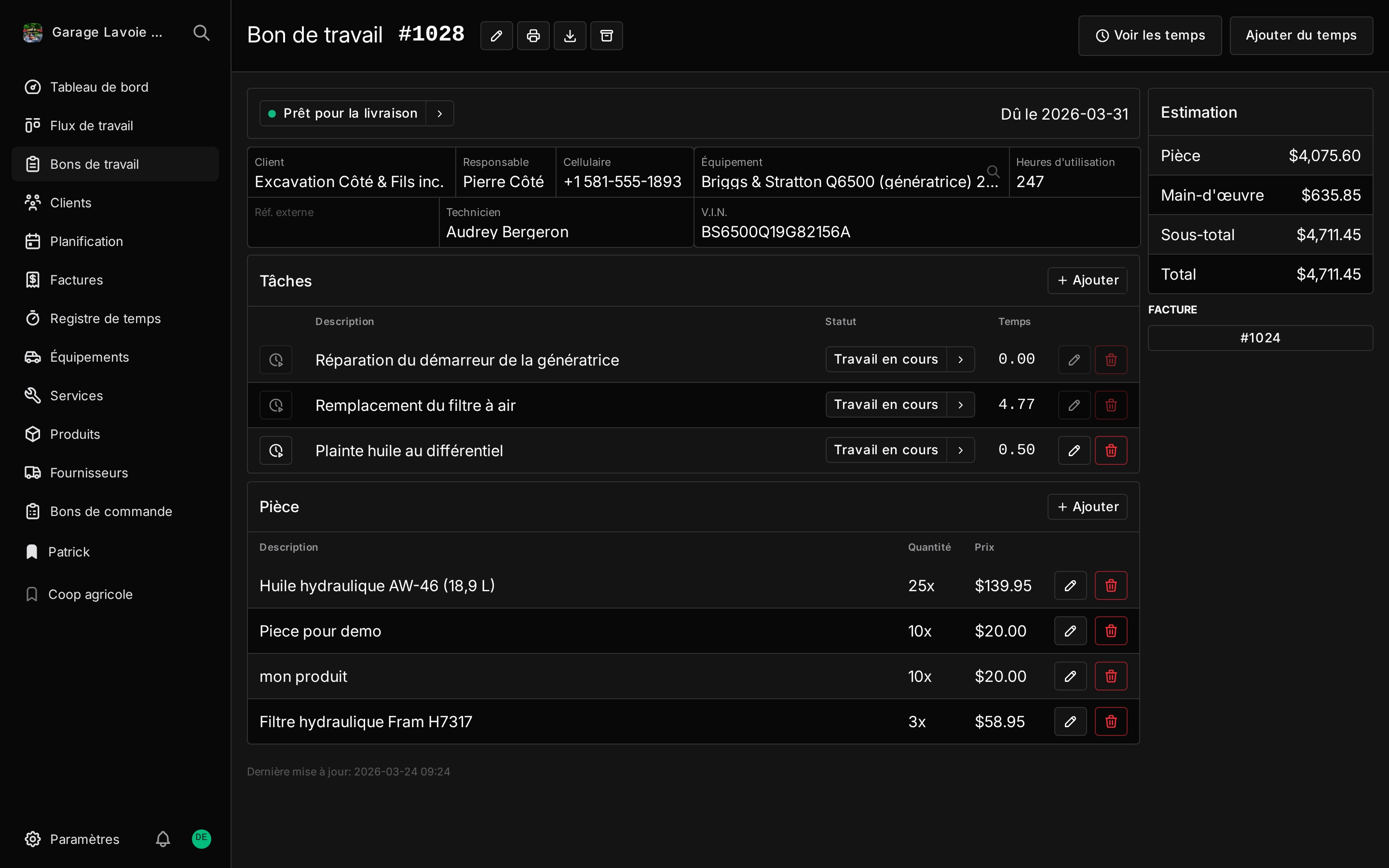
Task: Open status chevron for Remplacement du filtre à air
Action: click(960, 405)
